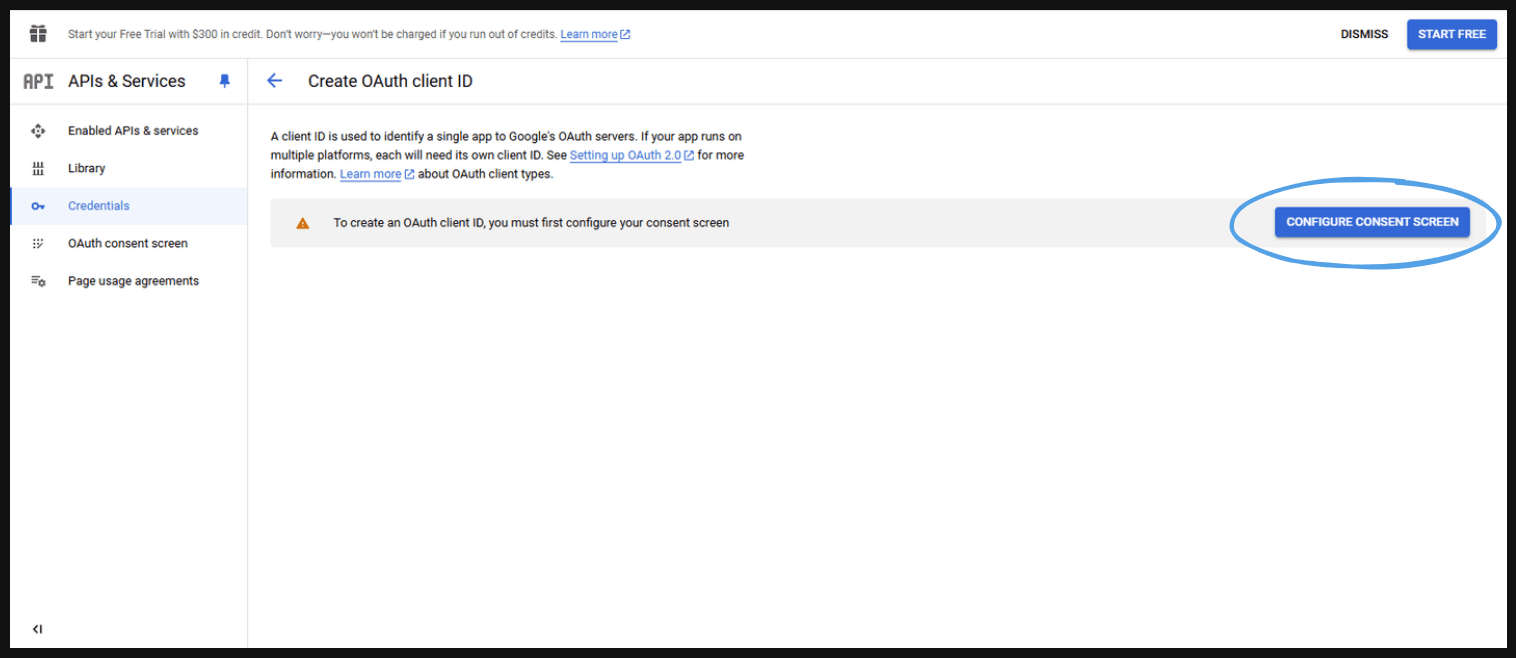The image size is (1516, 658).
Task: Click the Credentials key icon
Action: pos(38,206)
